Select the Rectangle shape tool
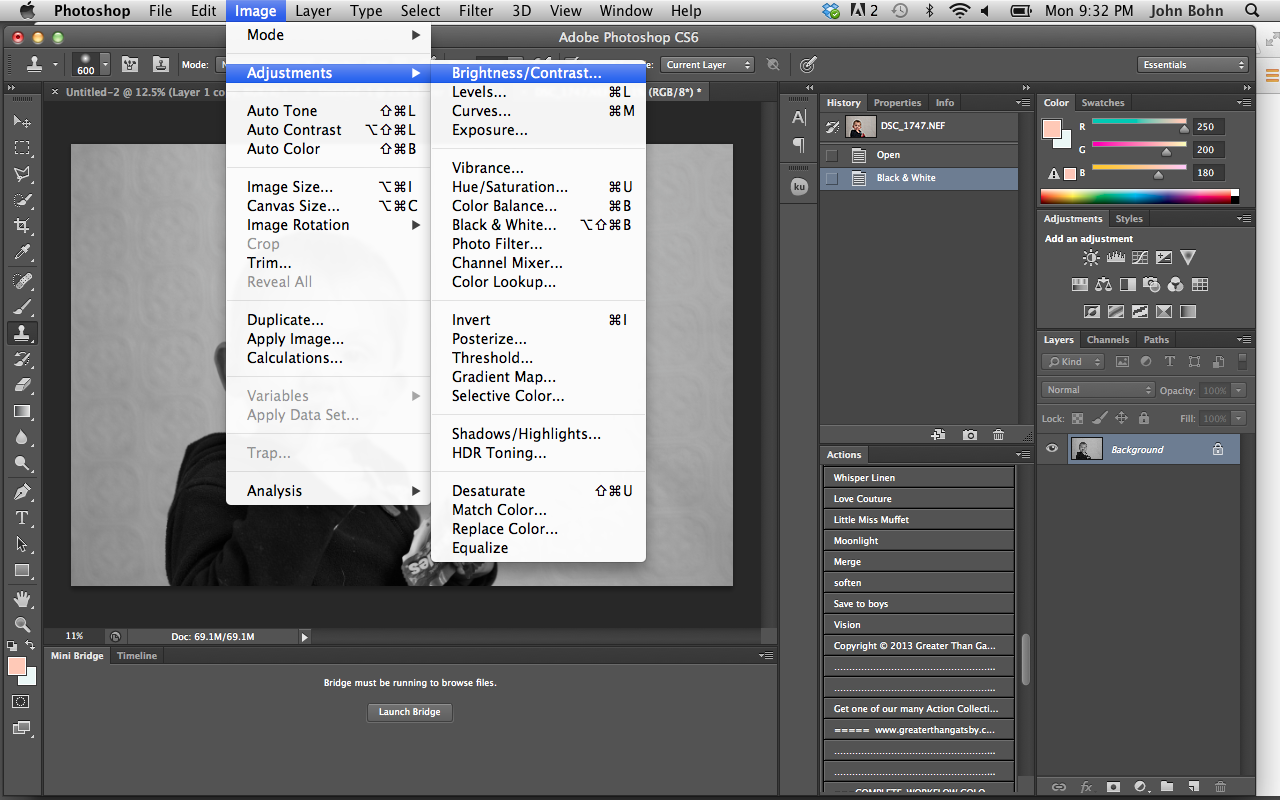Image resolution: width=1280 pixels, height=800 pixels. [22, 570]
